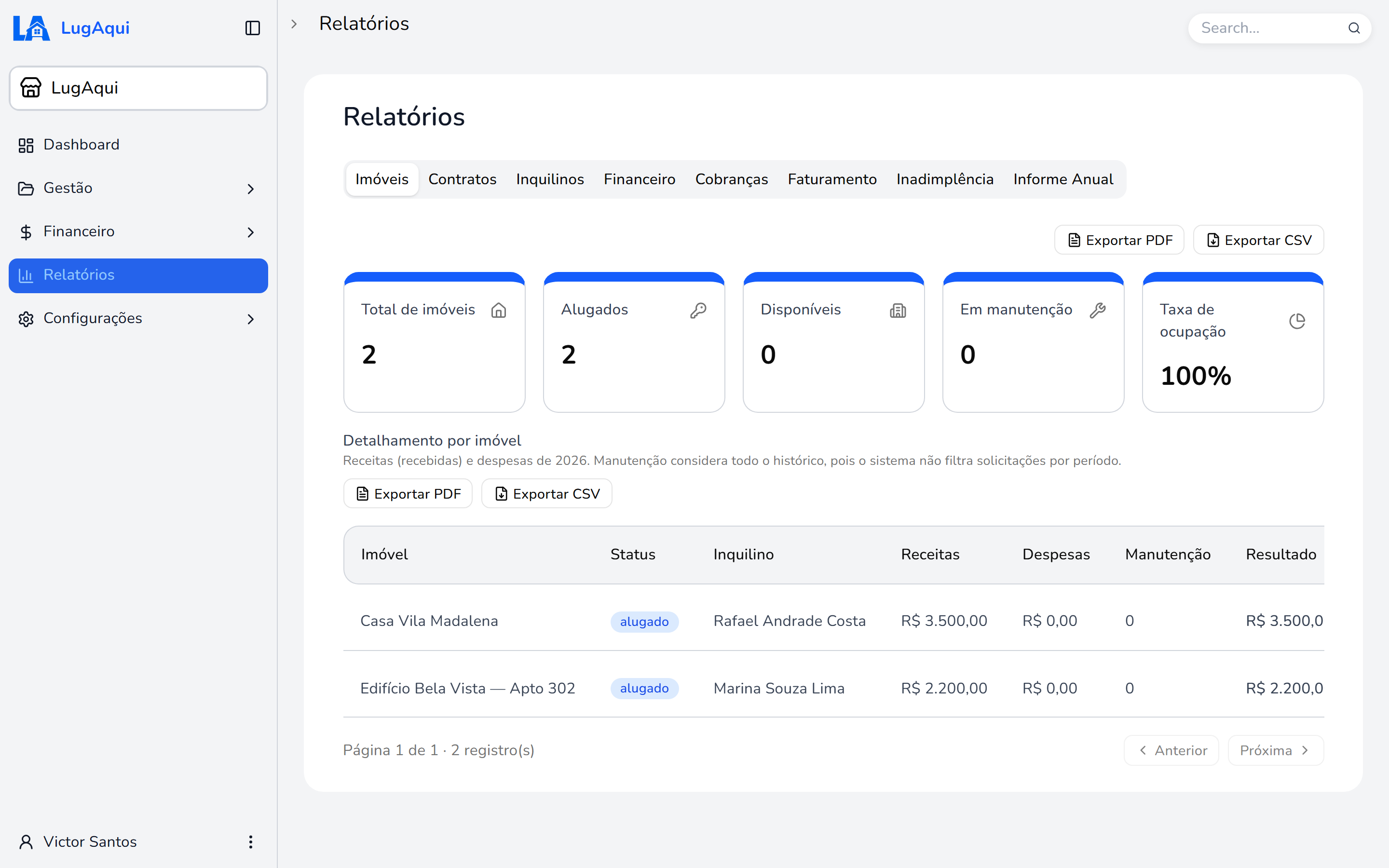Click Edifício Bela Vista — Apto 302 cell

(468, 688)
